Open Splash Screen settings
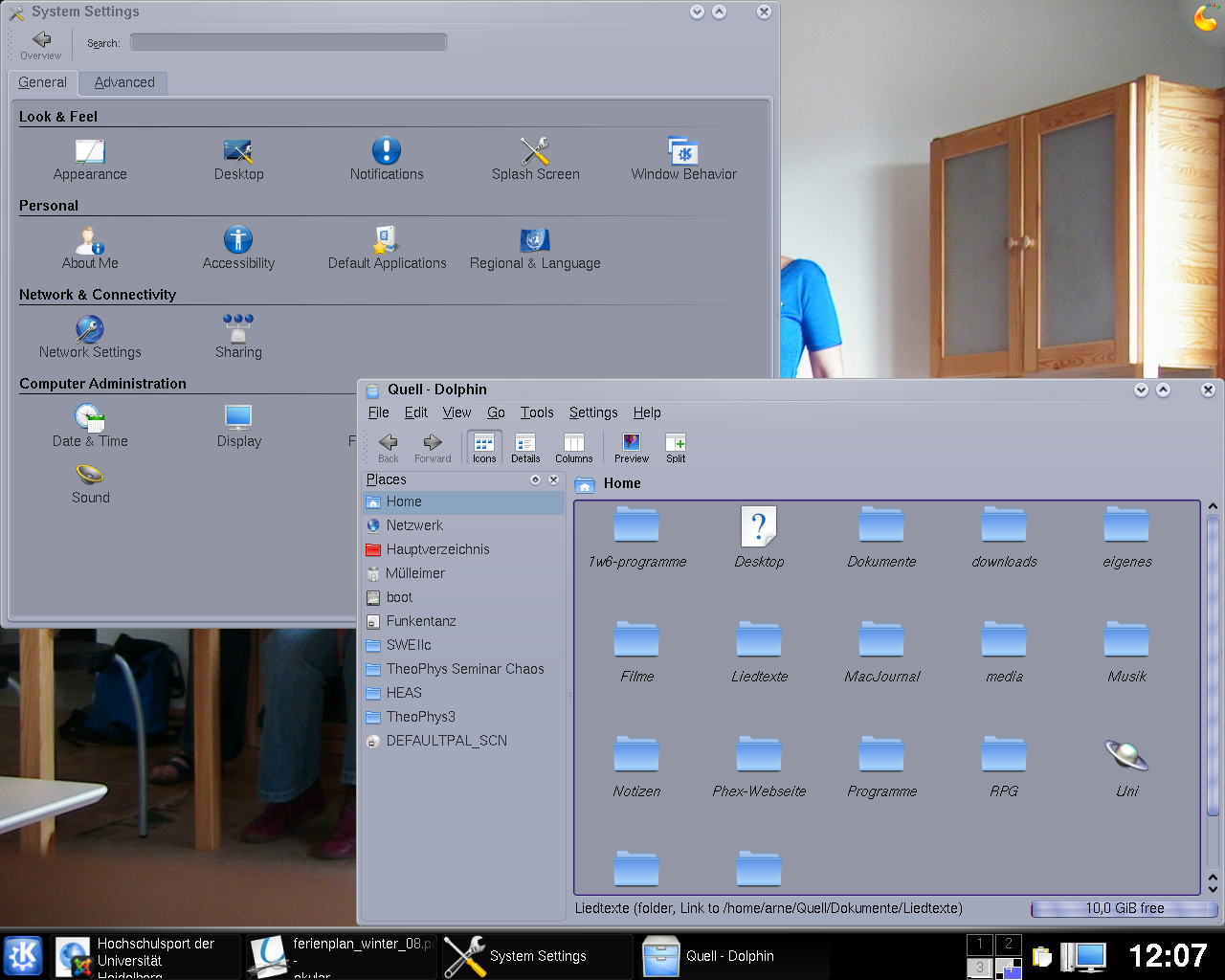1225x980 pixels. (535, 159)
